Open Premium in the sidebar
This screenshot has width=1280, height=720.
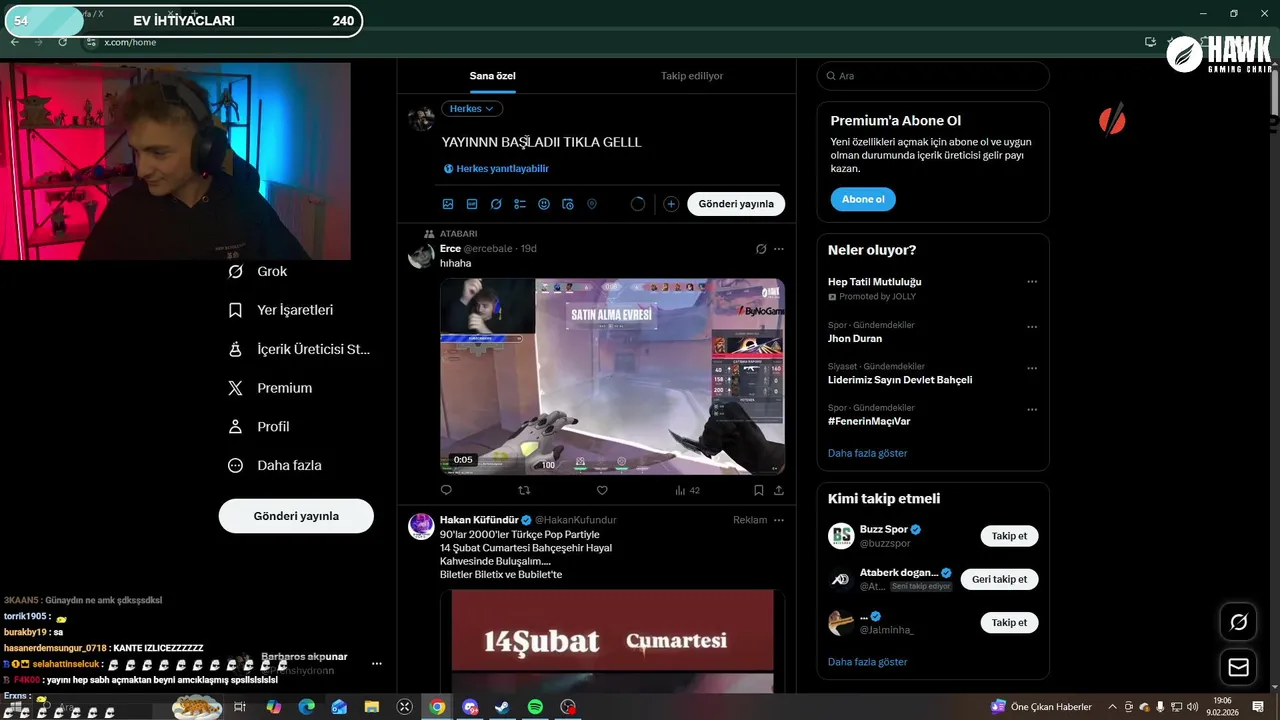coord(270,388)
